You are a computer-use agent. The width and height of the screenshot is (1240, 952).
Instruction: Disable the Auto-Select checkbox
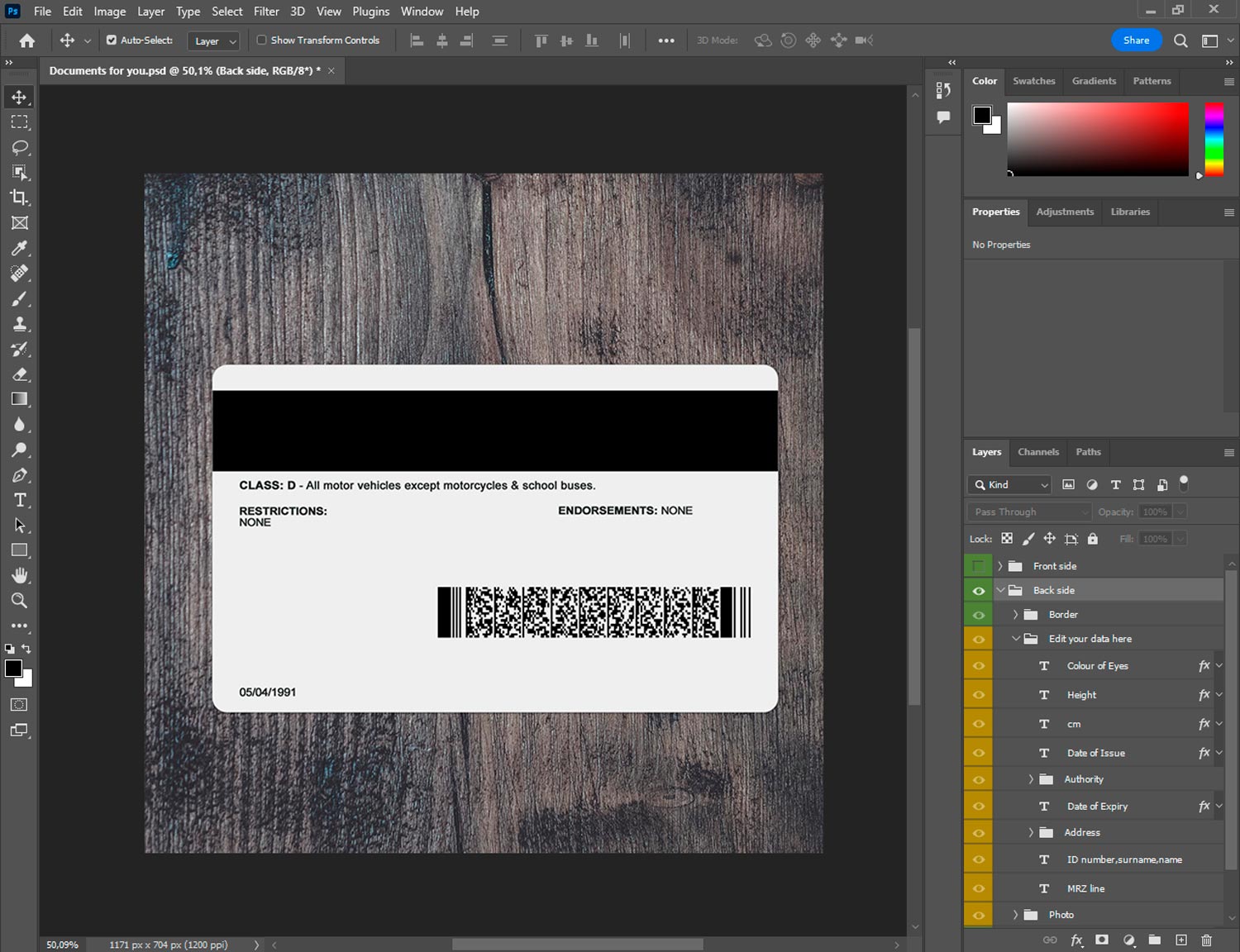(x=112, y=40)
